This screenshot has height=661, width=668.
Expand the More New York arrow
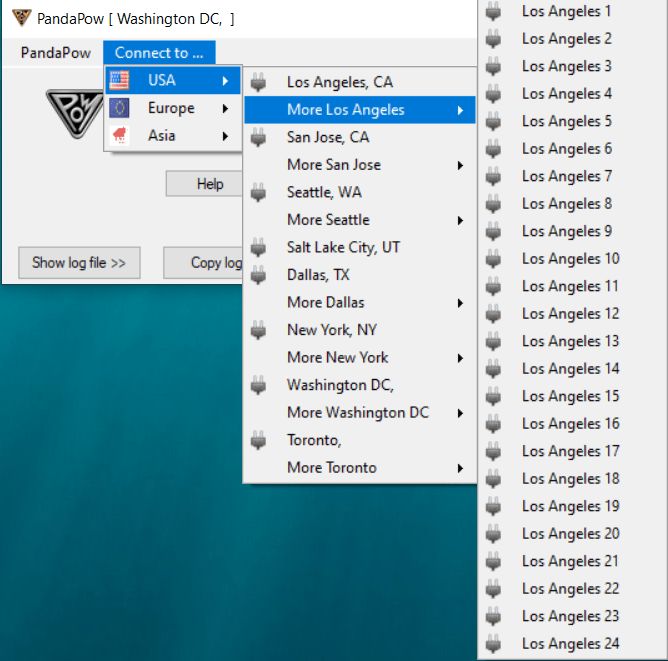(x=460, y=357)
